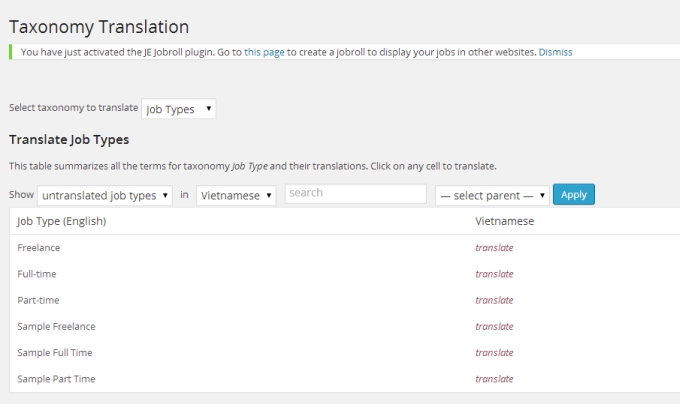Select the Sample Full Time job type cell
The width and height of the screenshot is (680, 404).
coord(55,353)
